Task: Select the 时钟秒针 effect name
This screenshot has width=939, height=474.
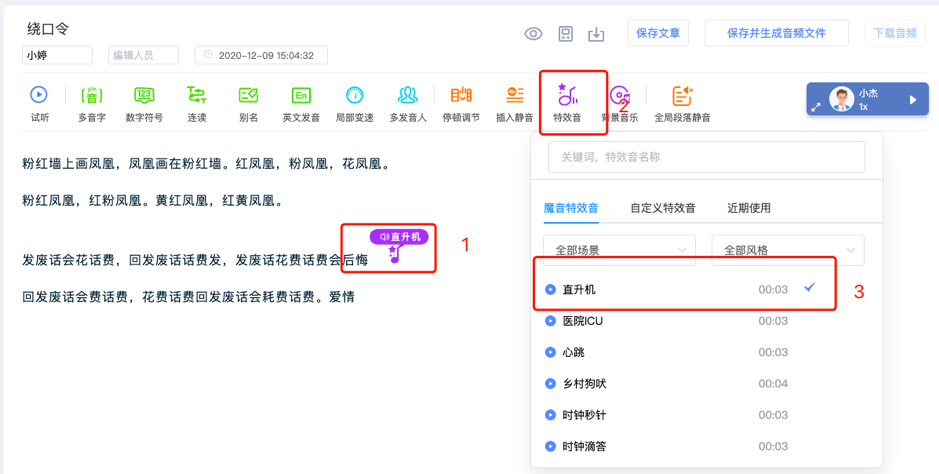Action: point(584,415)
